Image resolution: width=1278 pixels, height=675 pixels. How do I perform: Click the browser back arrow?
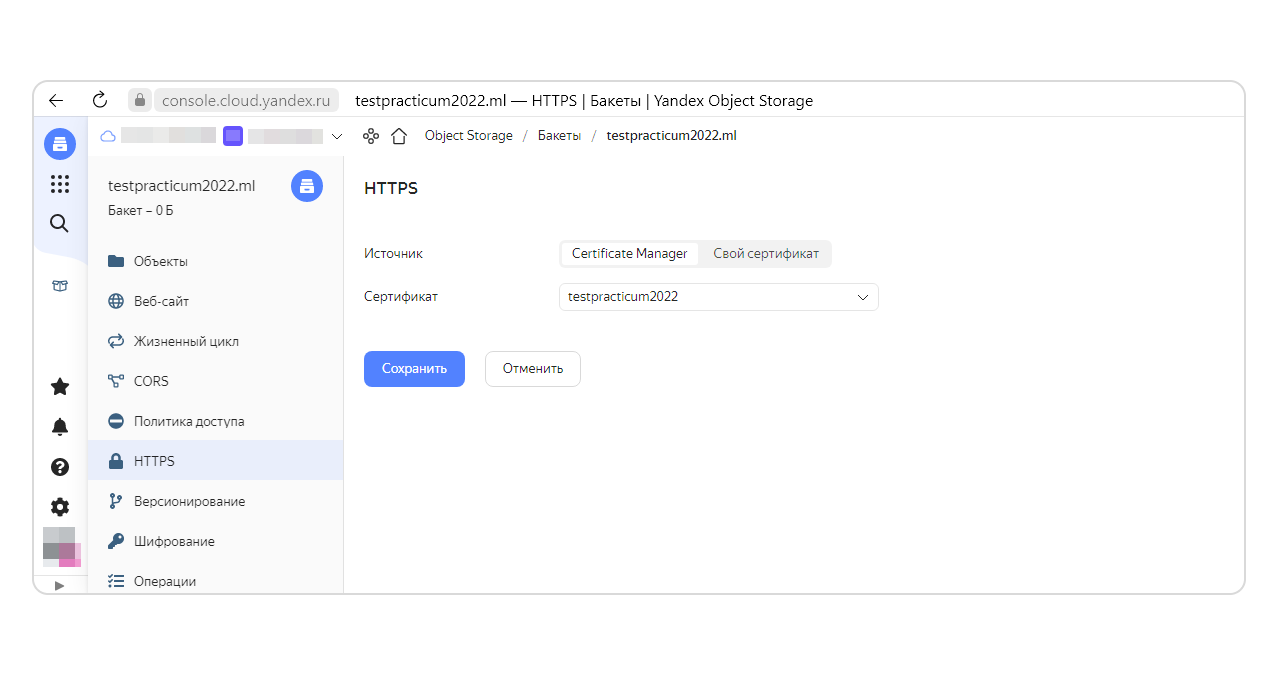tap(56, 100)
